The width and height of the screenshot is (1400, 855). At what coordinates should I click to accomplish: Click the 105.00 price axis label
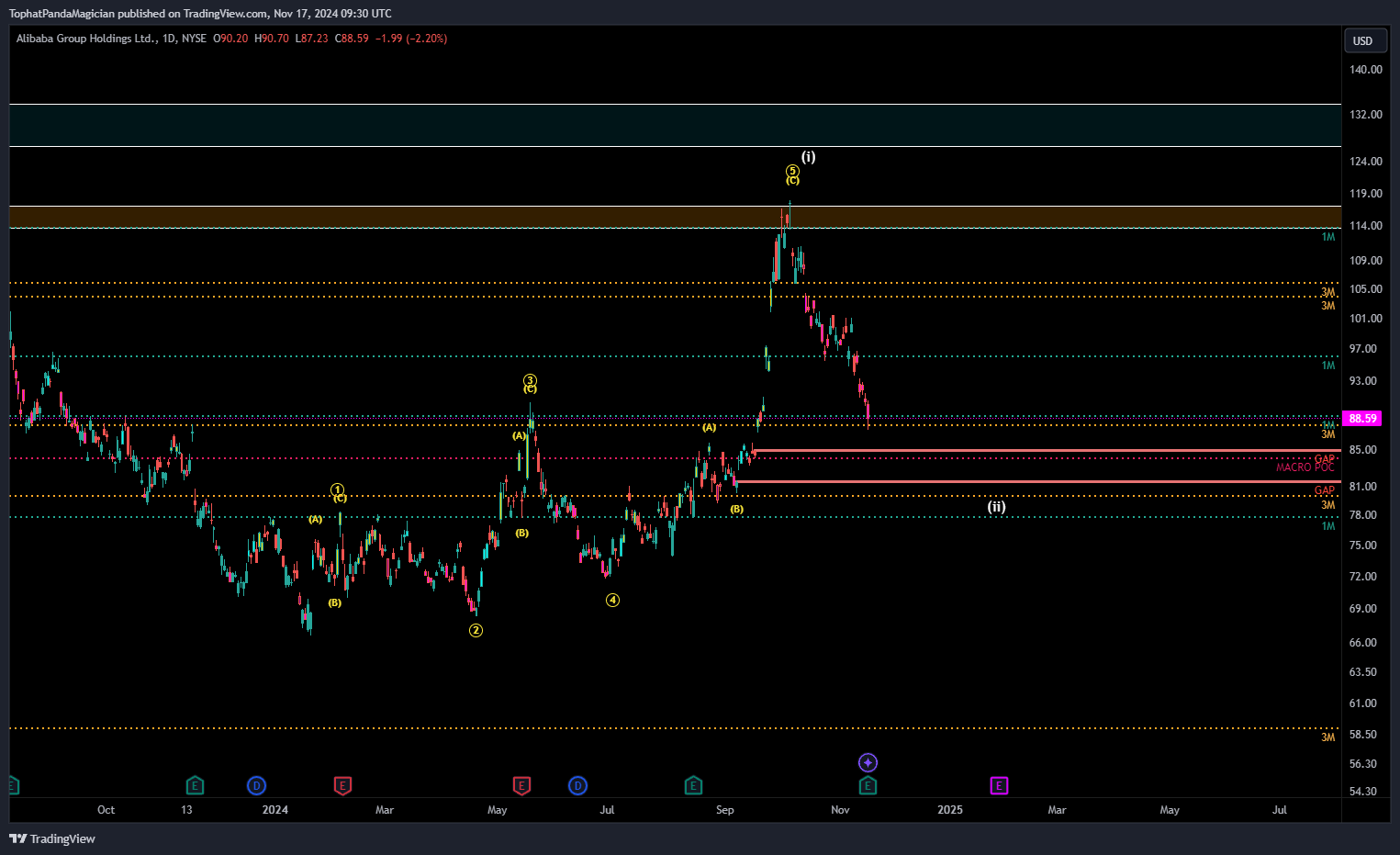[1365, 288]
